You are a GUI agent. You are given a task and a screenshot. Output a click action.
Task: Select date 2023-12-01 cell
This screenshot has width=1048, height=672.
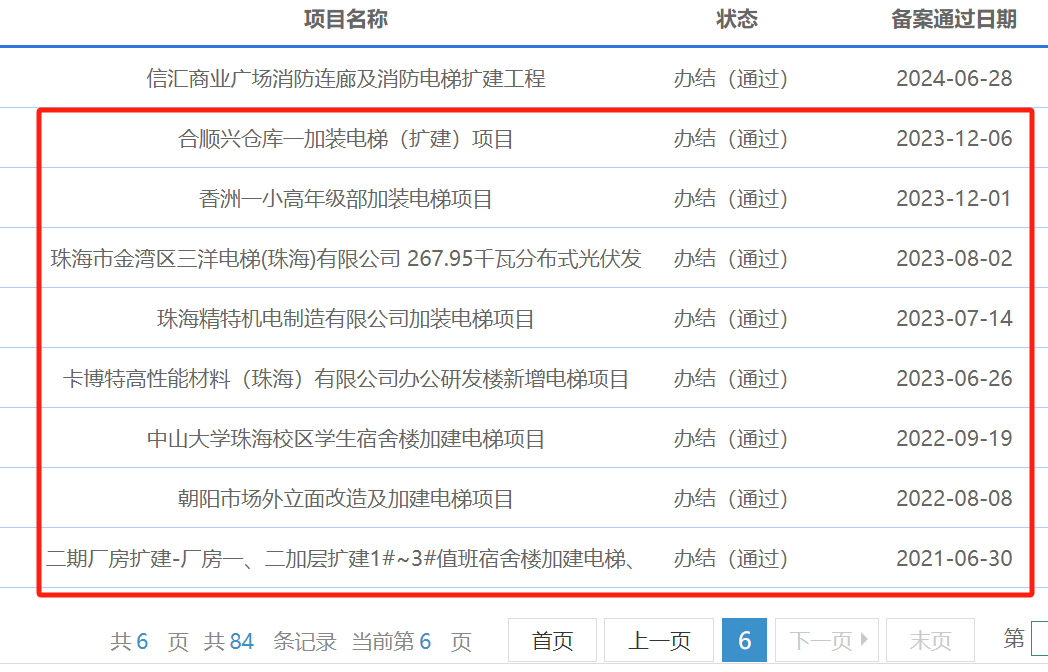click(x=954, y=199)
